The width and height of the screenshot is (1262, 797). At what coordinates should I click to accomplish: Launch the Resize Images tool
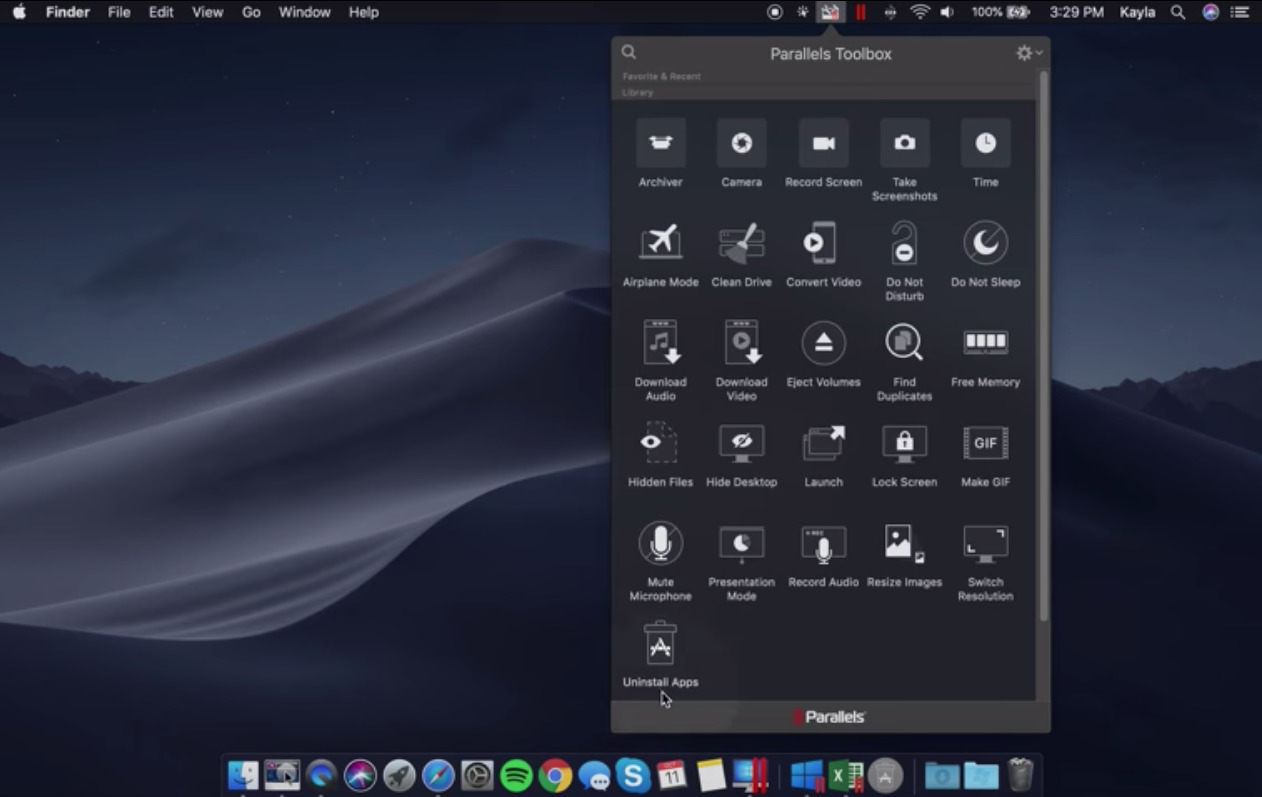(904, 543)
